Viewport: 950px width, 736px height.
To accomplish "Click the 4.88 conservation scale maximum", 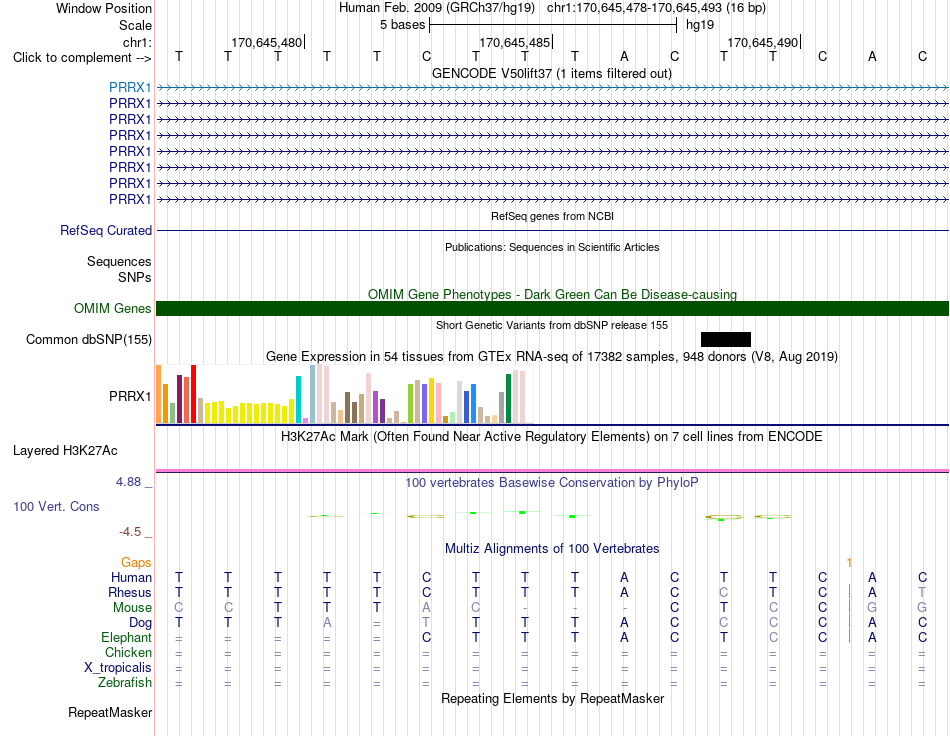I will 128,482.
